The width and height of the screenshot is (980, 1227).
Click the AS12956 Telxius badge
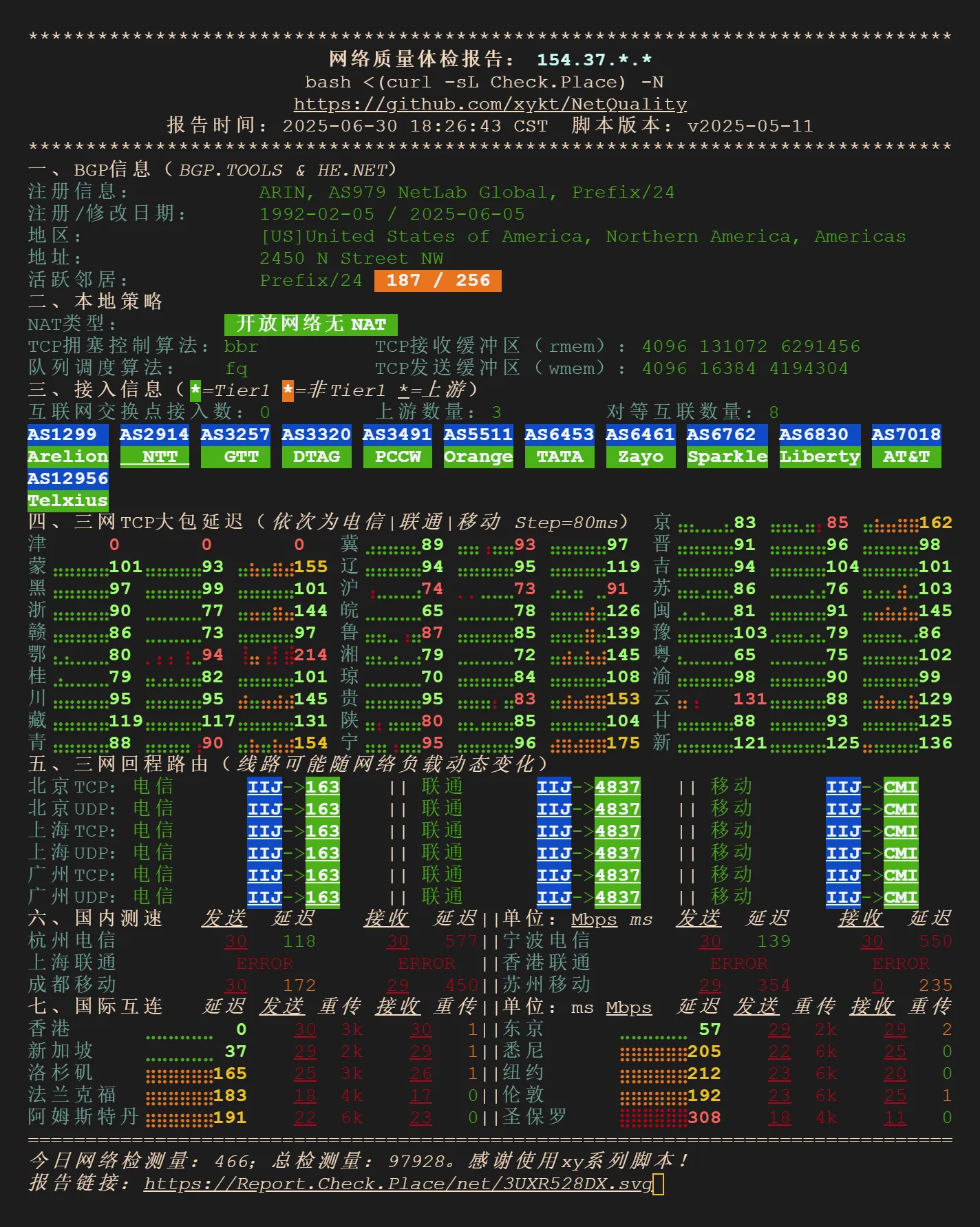tap(67, 490)
